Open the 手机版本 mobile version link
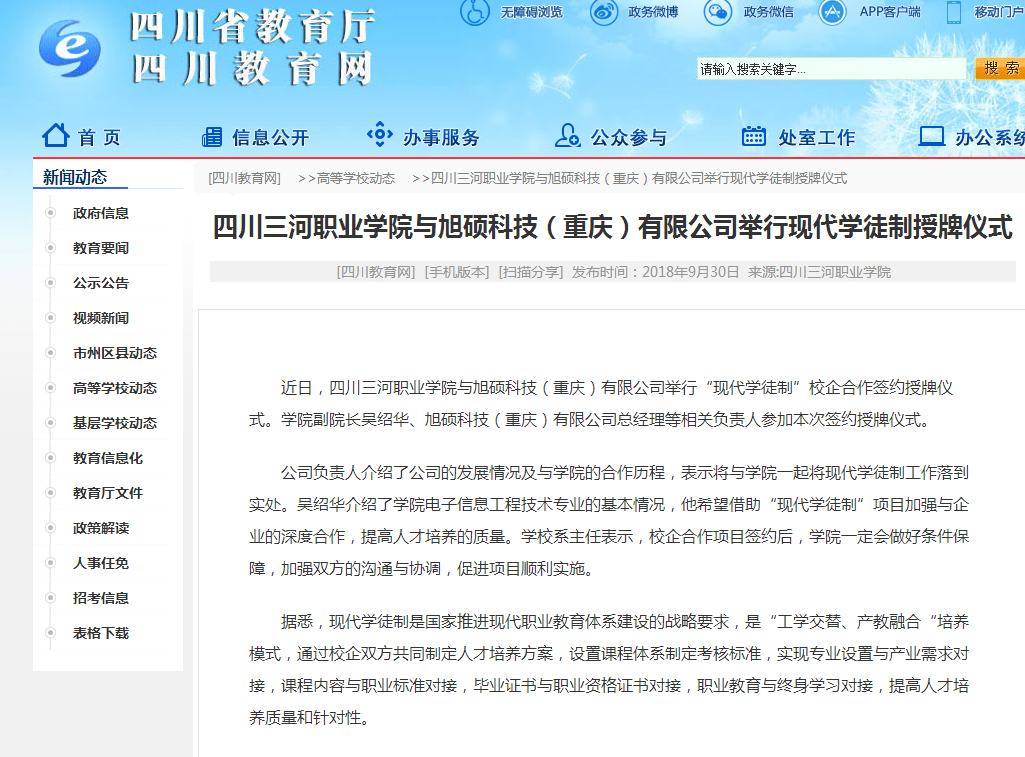 tap(457, 272)
